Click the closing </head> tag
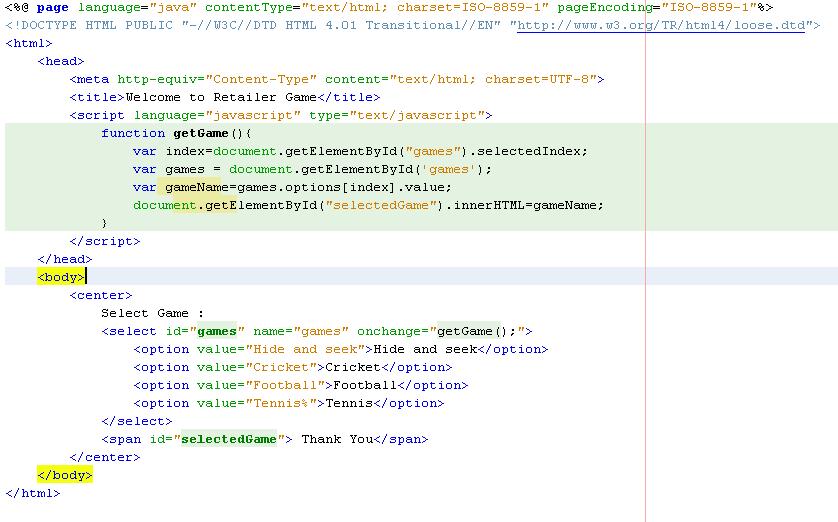 (x=65, y=259)
